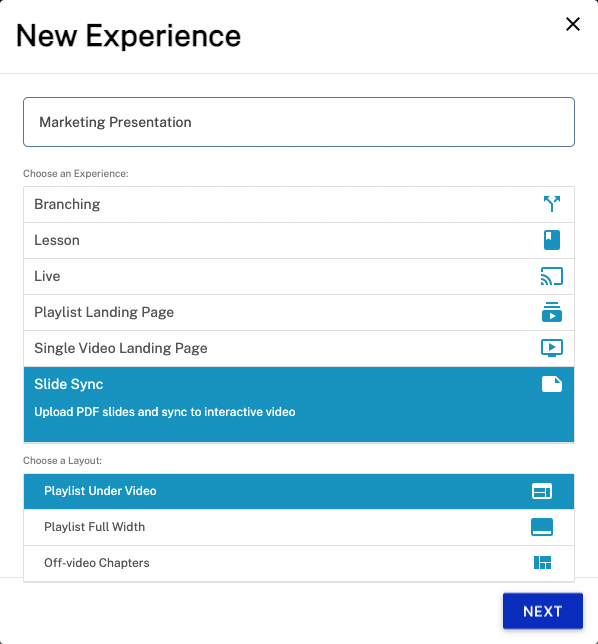Click the Slide Sync document icon
Screen dimensions: 598x644
coord(552,384)
